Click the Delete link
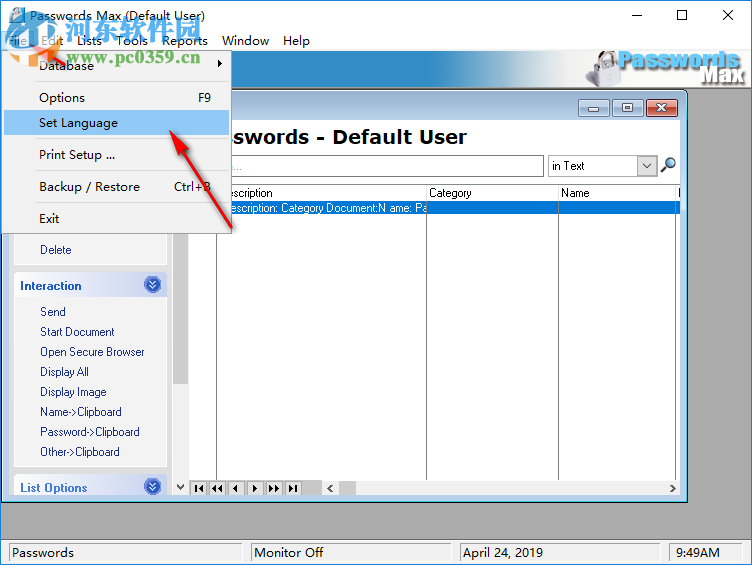The image size is (752, 565). (x=56, y=250)
